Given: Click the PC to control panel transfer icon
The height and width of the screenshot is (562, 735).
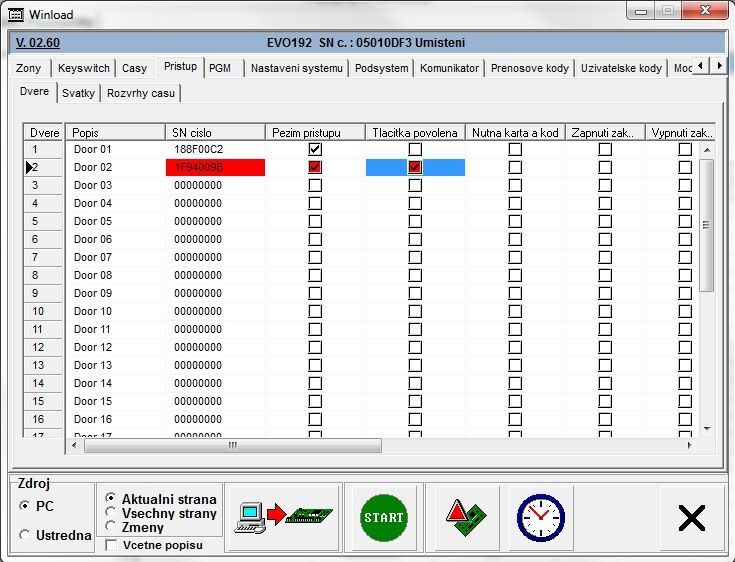Looking at the screenshot, I should click(283, 516).
